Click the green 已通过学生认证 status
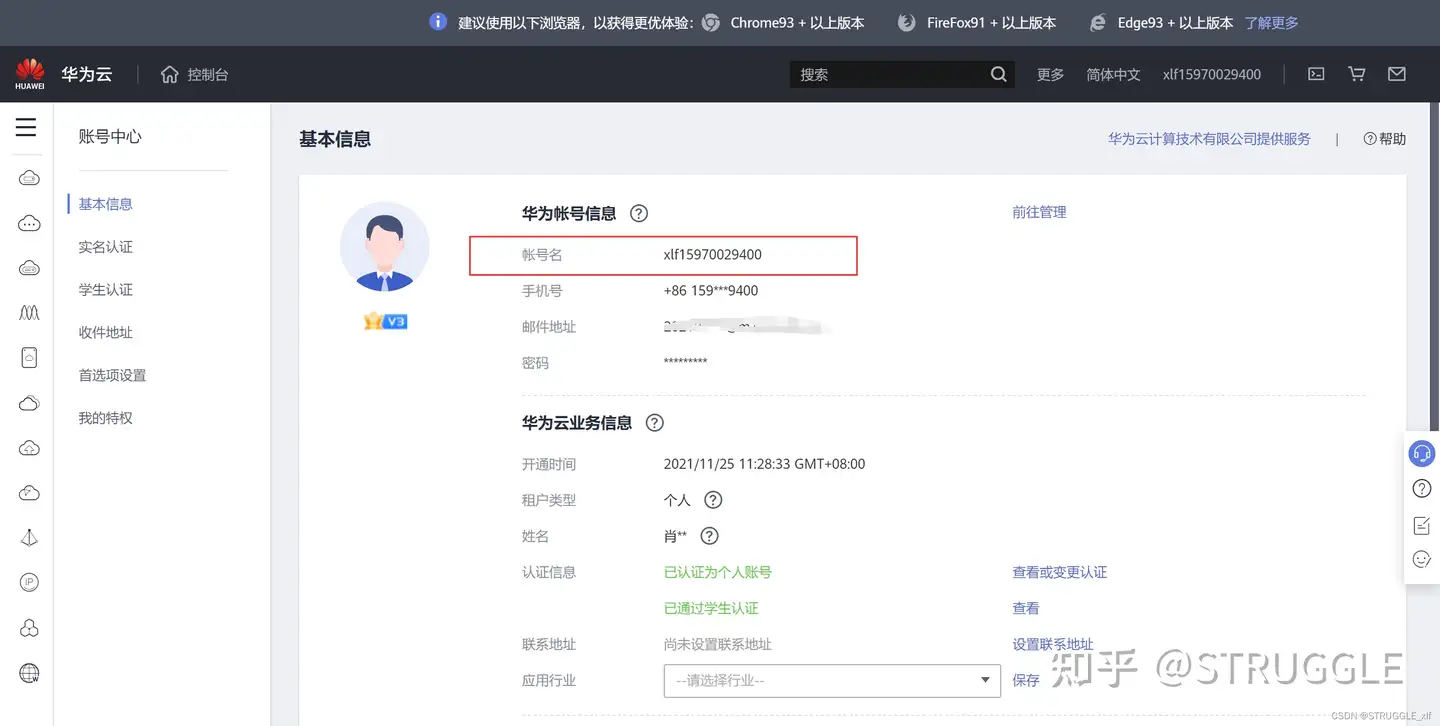 click(711, 608)
